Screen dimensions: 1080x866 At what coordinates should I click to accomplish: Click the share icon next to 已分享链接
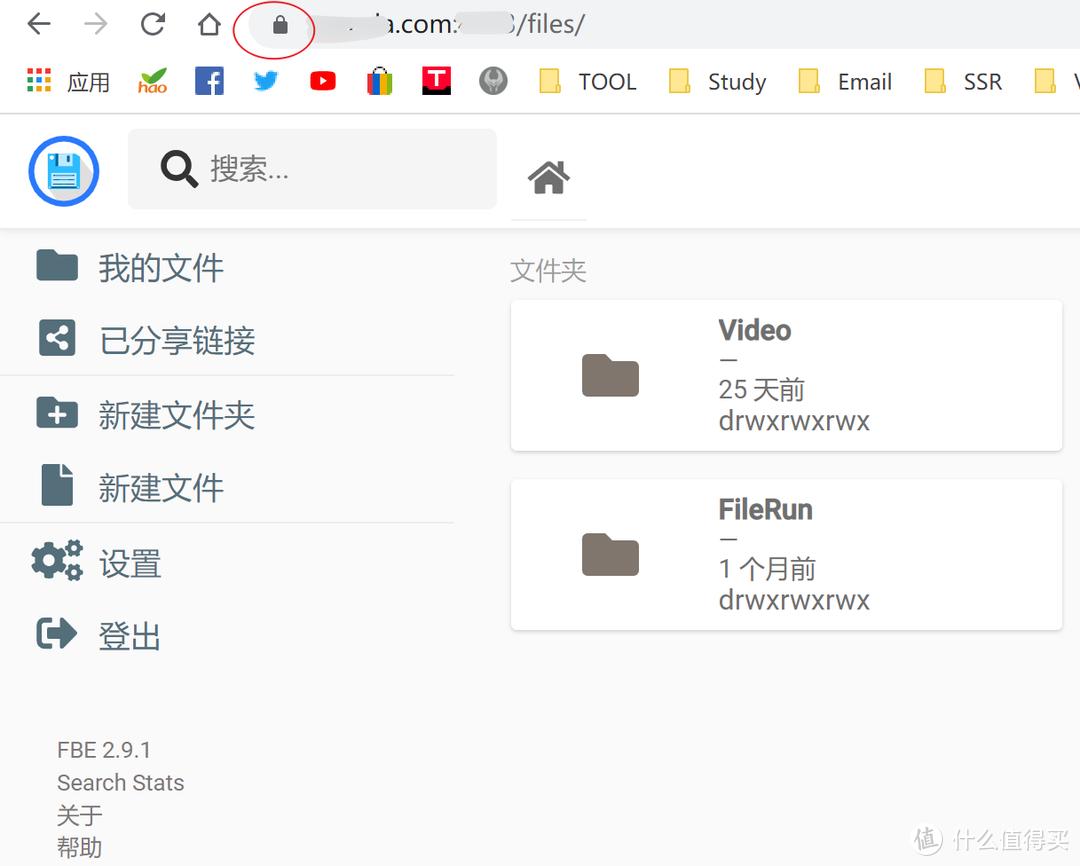click(x=57, y=338)
